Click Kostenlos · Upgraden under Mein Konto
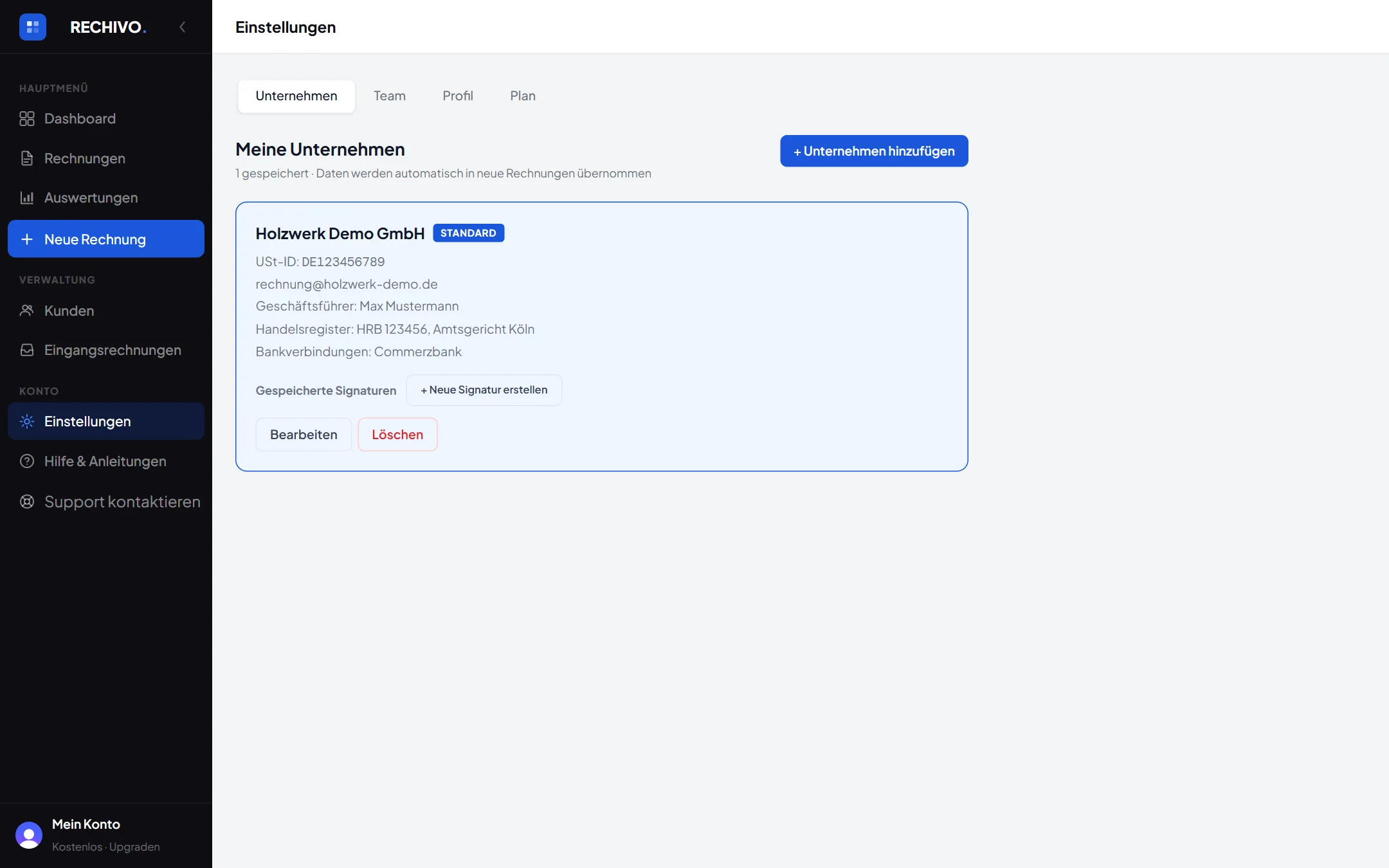This screenshot has width=1389, height=868. tap(106, 847)
